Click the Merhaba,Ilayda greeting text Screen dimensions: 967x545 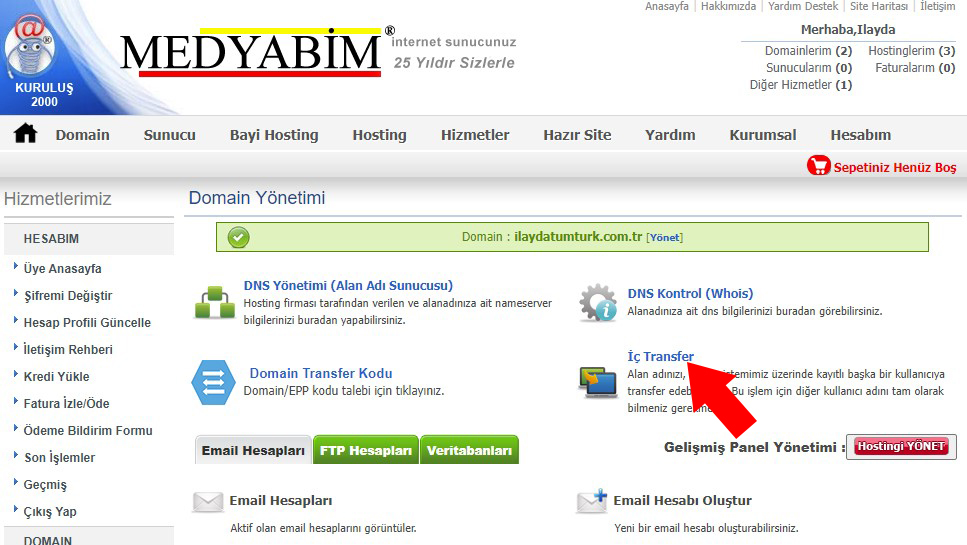point(848,29)
